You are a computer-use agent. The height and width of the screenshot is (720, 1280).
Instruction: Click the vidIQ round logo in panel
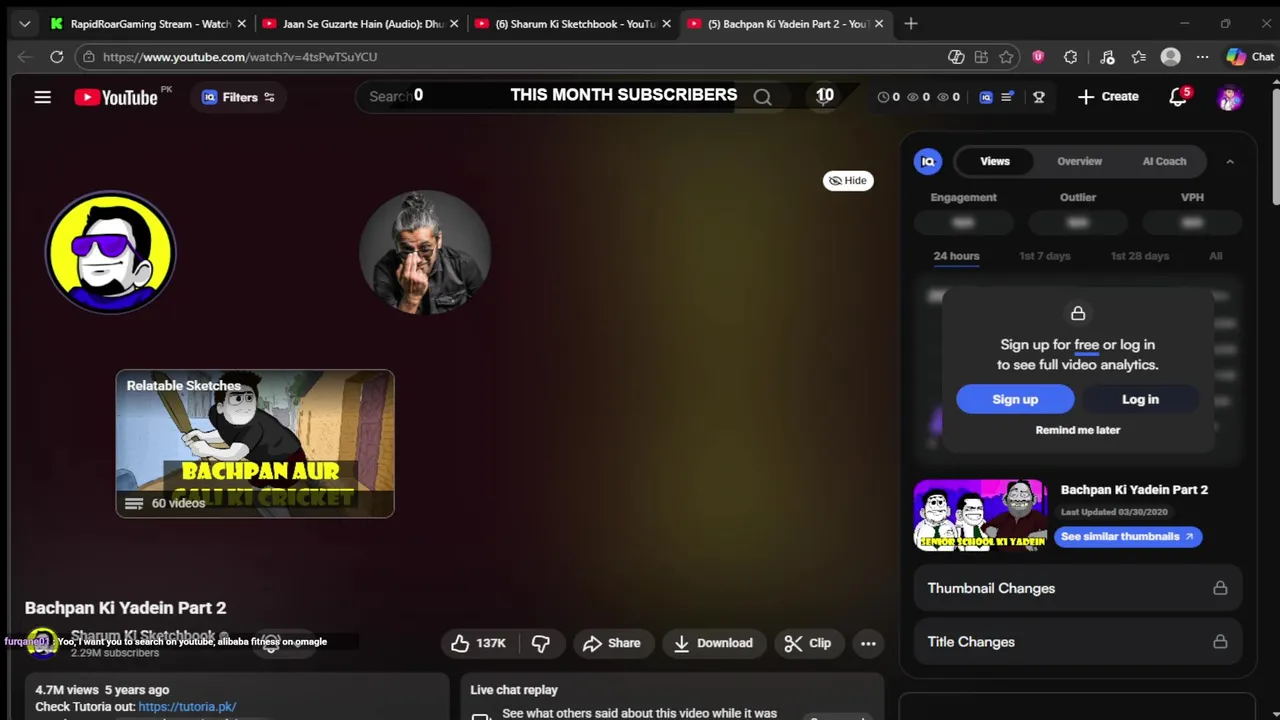928,161
